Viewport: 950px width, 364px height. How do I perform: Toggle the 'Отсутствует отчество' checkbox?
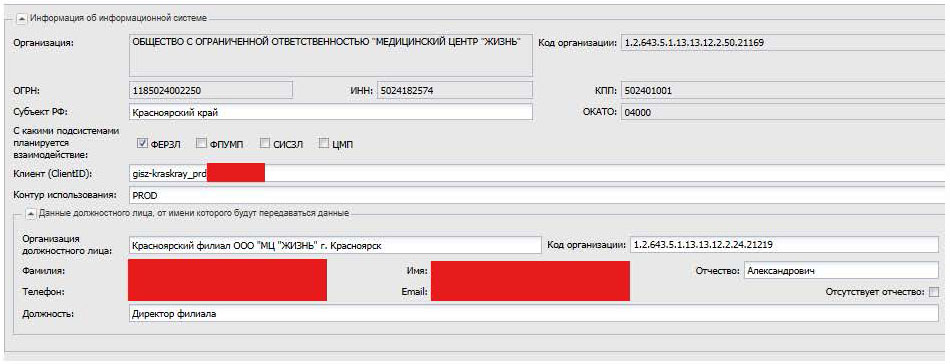(934, 293)
